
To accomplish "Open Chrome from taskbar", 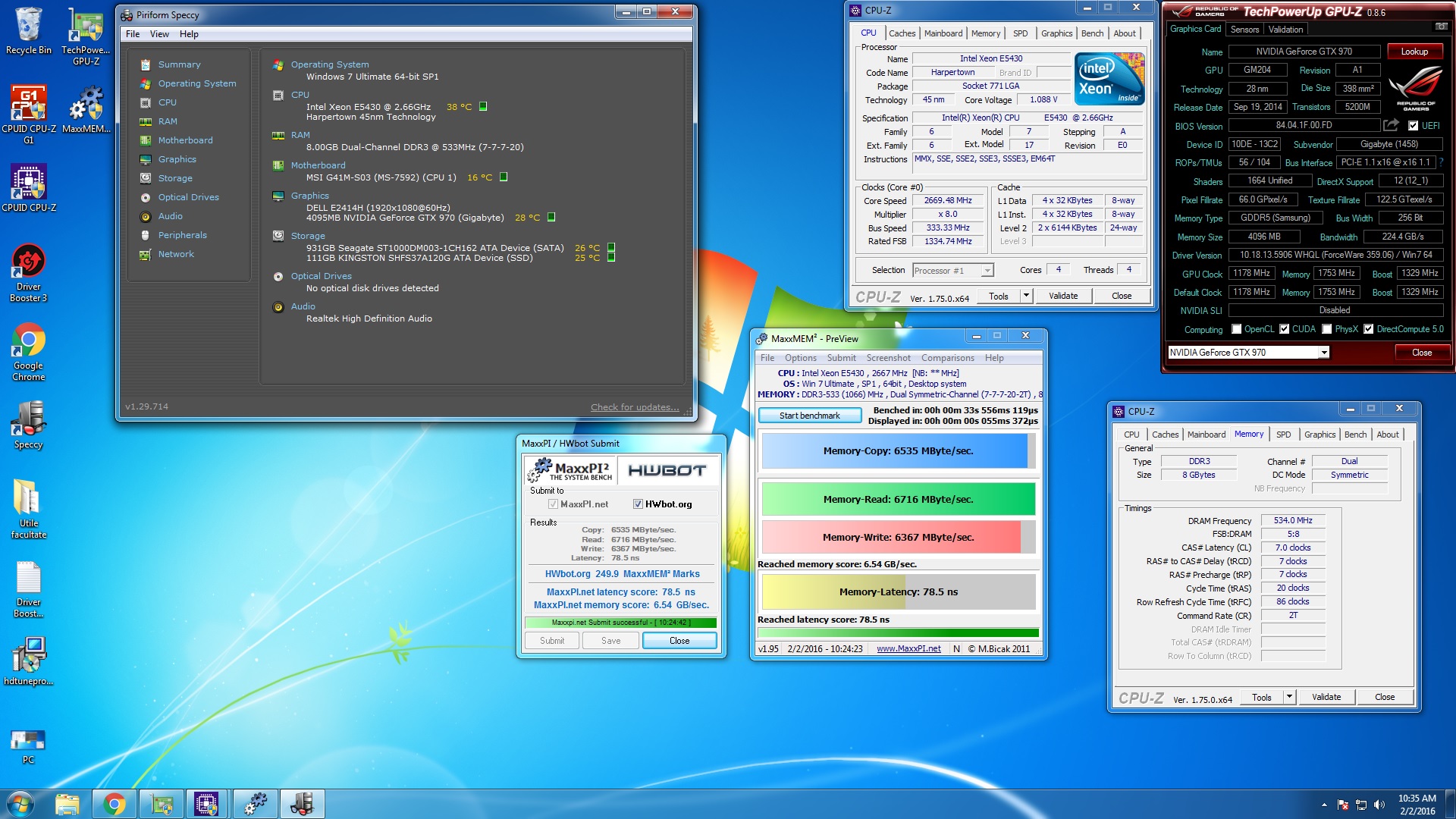I will [x=115, y=804].
